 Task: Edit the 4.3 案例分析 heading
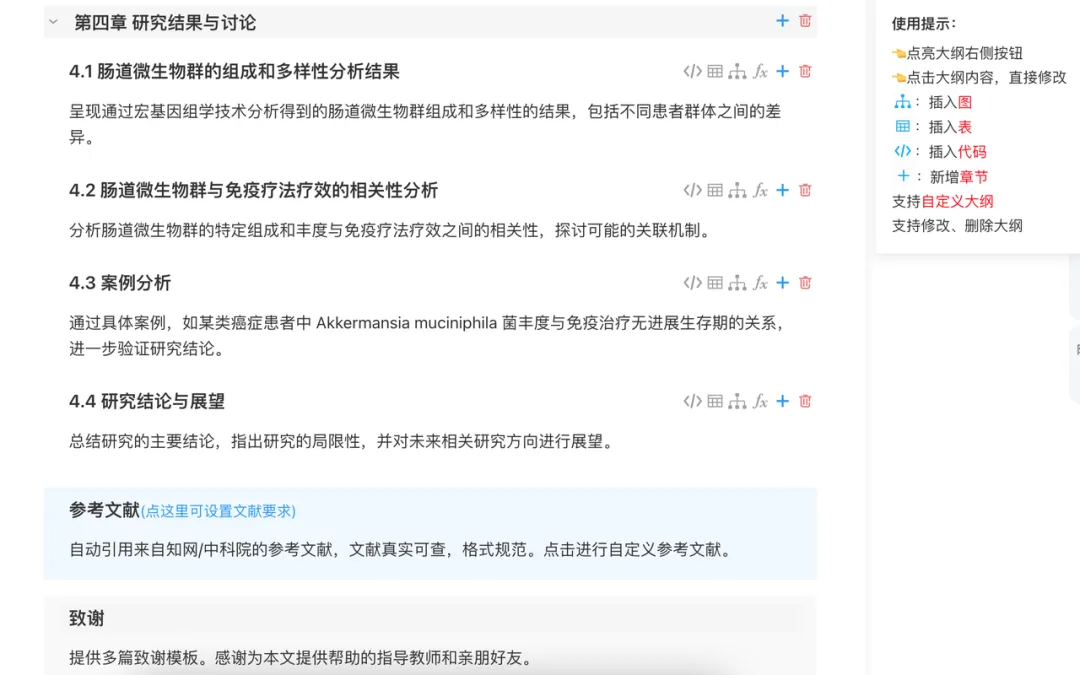point(120,283)
